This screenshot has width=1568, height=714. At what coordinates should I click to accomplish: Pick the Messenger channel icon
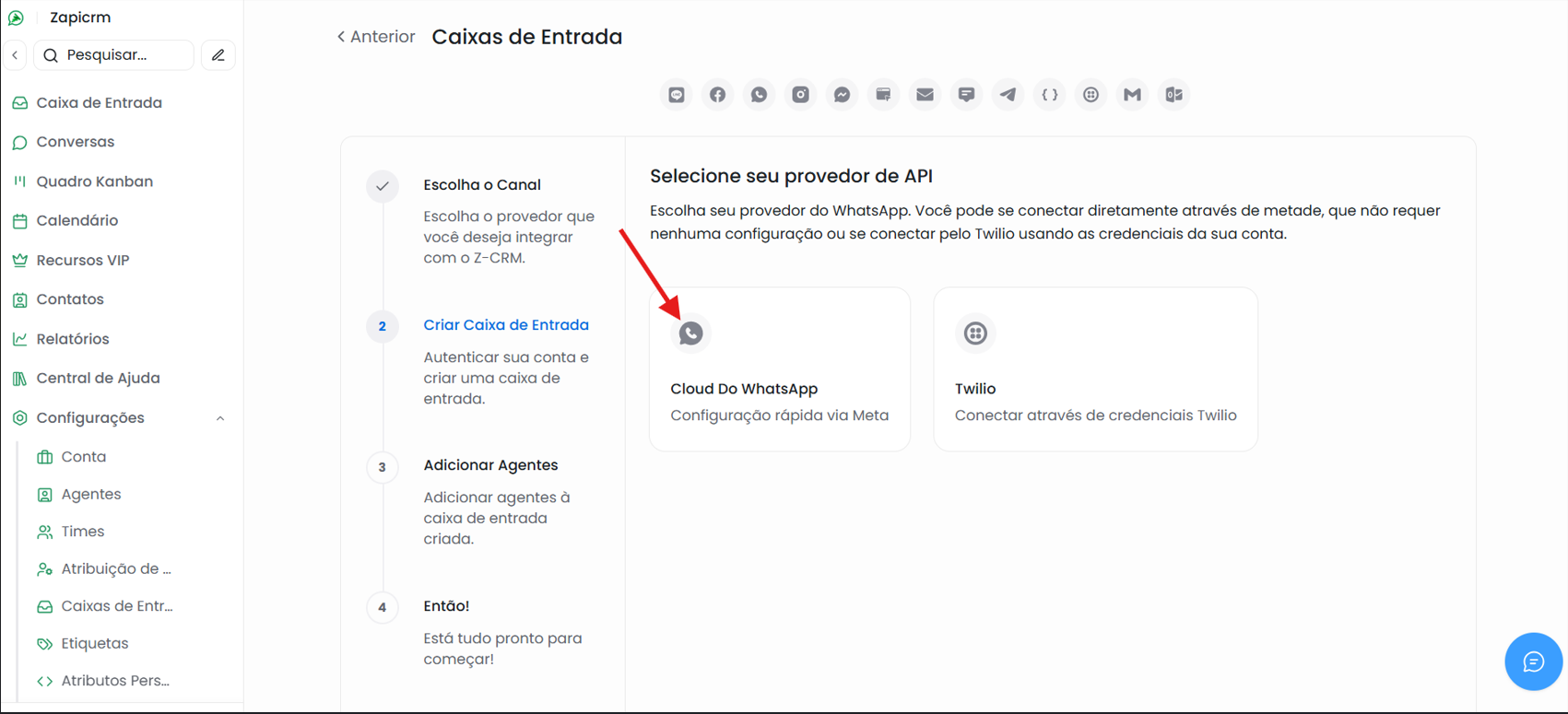[x=843, y=95]
